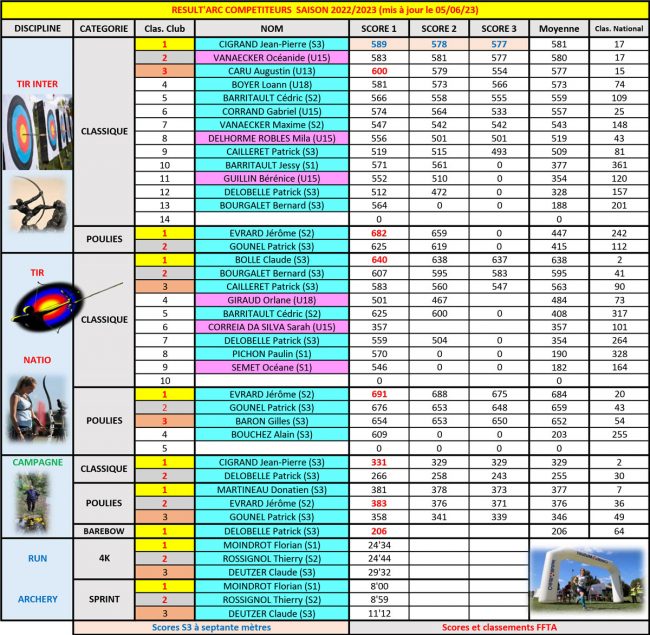Screen dimensions: 650x635
Task: Select the SCORE 2 column header
Action: [x=439, y=29]
